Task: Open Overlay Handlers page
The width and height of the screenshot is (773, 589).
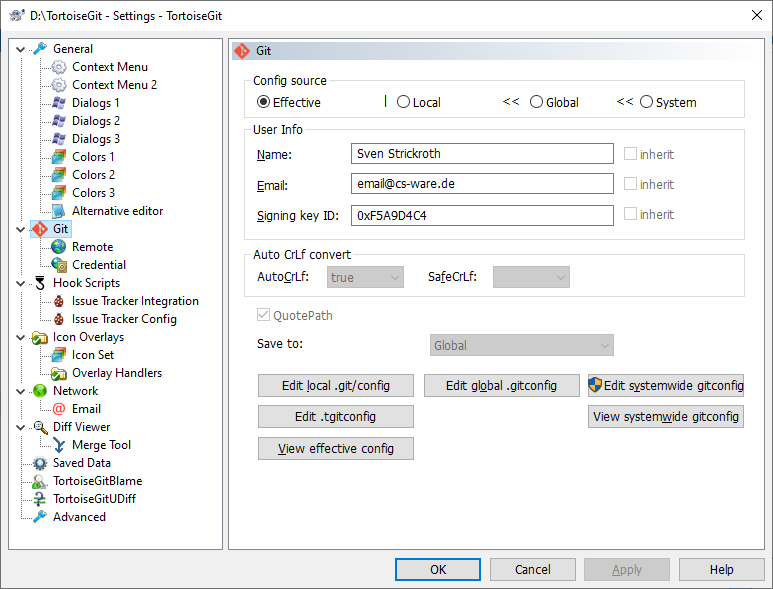Action: (117, 373)
